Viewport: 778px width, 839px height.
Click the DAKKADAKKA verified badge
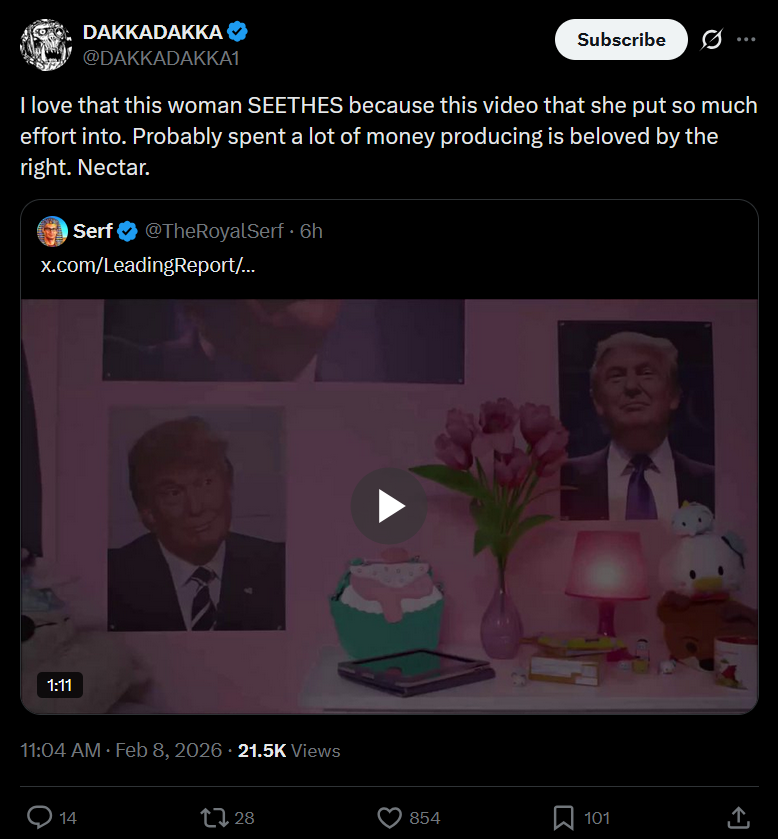point(237,32)
